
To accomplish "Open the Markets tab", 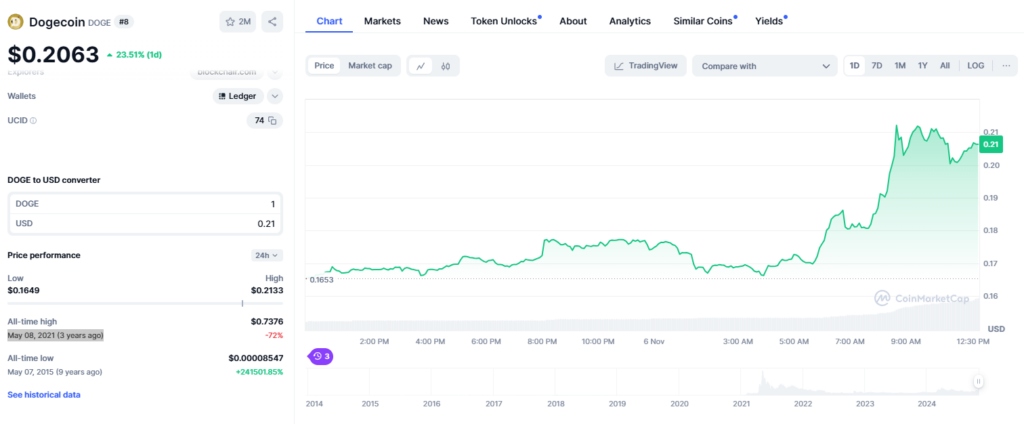I will [382, 21].
